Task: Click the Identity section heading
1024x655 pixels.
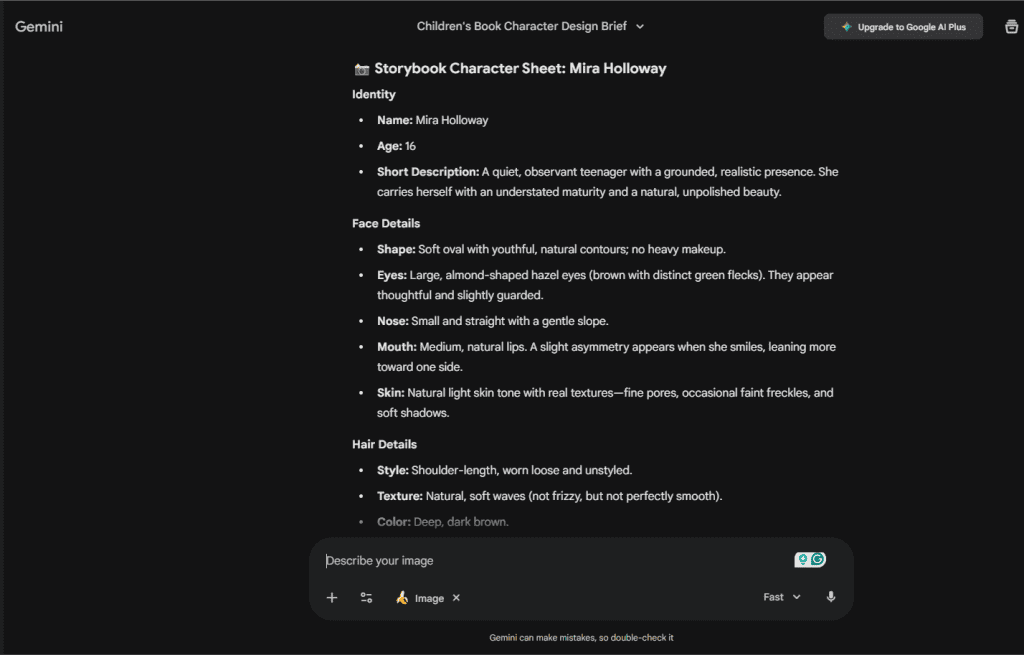Action: tap(374, 94)
